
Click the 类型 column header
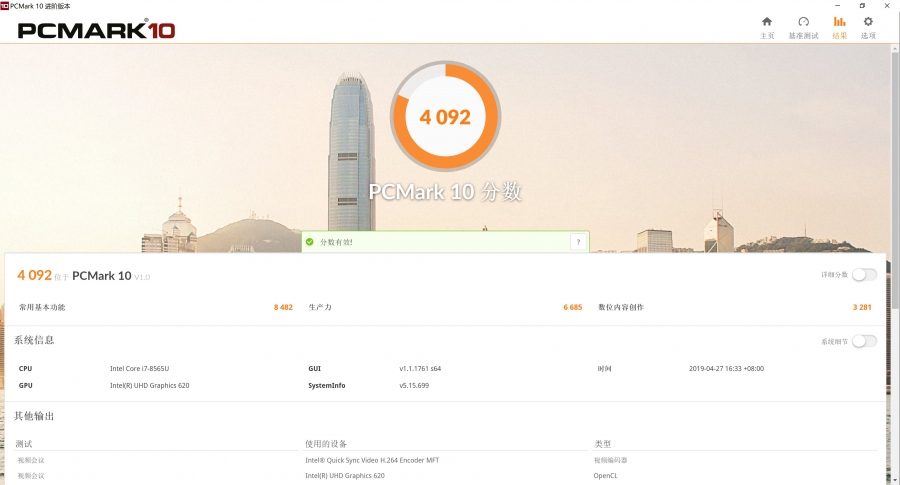coord(602,444)
